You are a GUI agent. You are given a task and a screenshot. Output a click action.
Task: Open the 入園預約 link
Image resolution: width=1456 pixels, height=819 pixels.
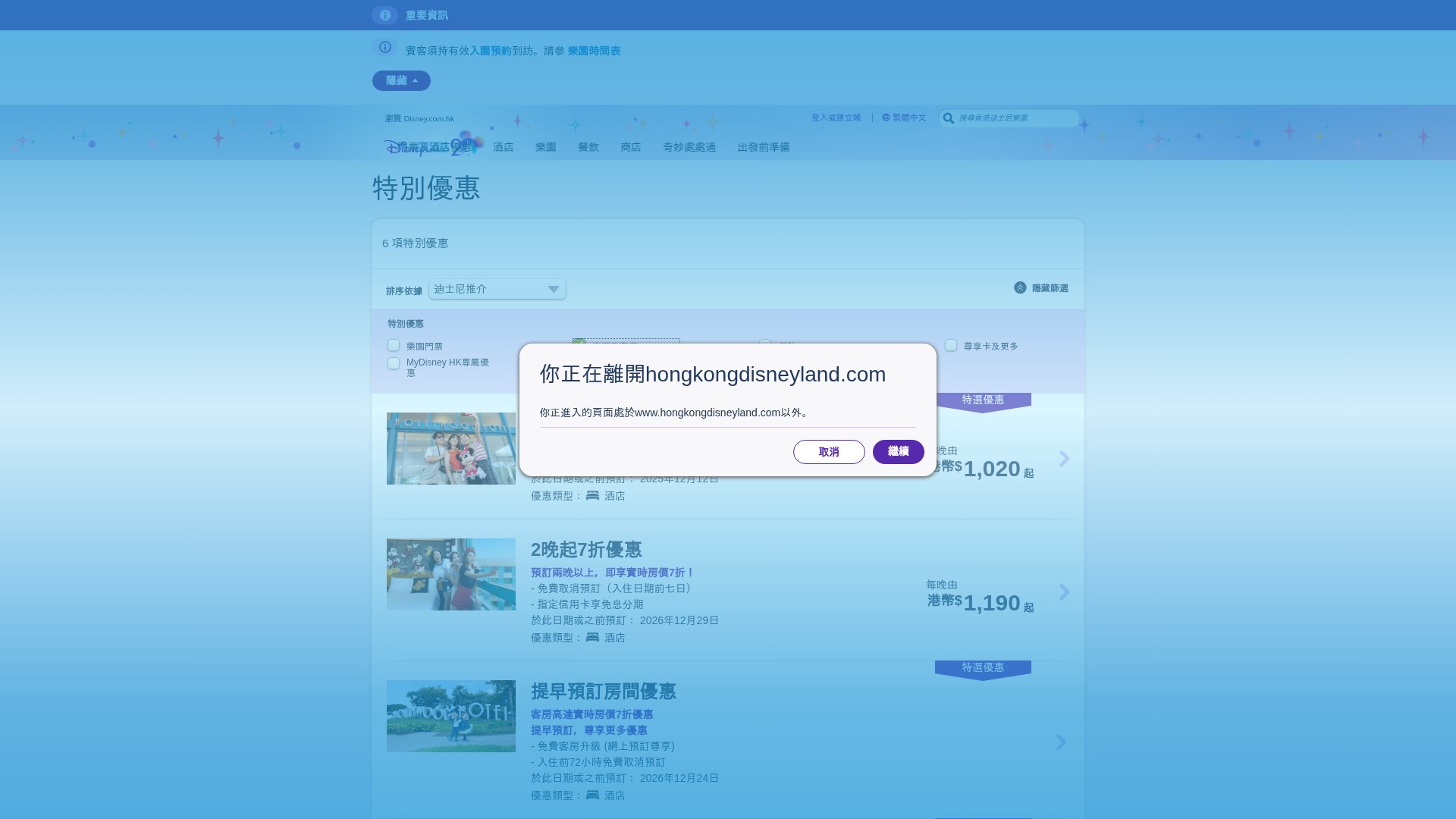pos(491,51)
